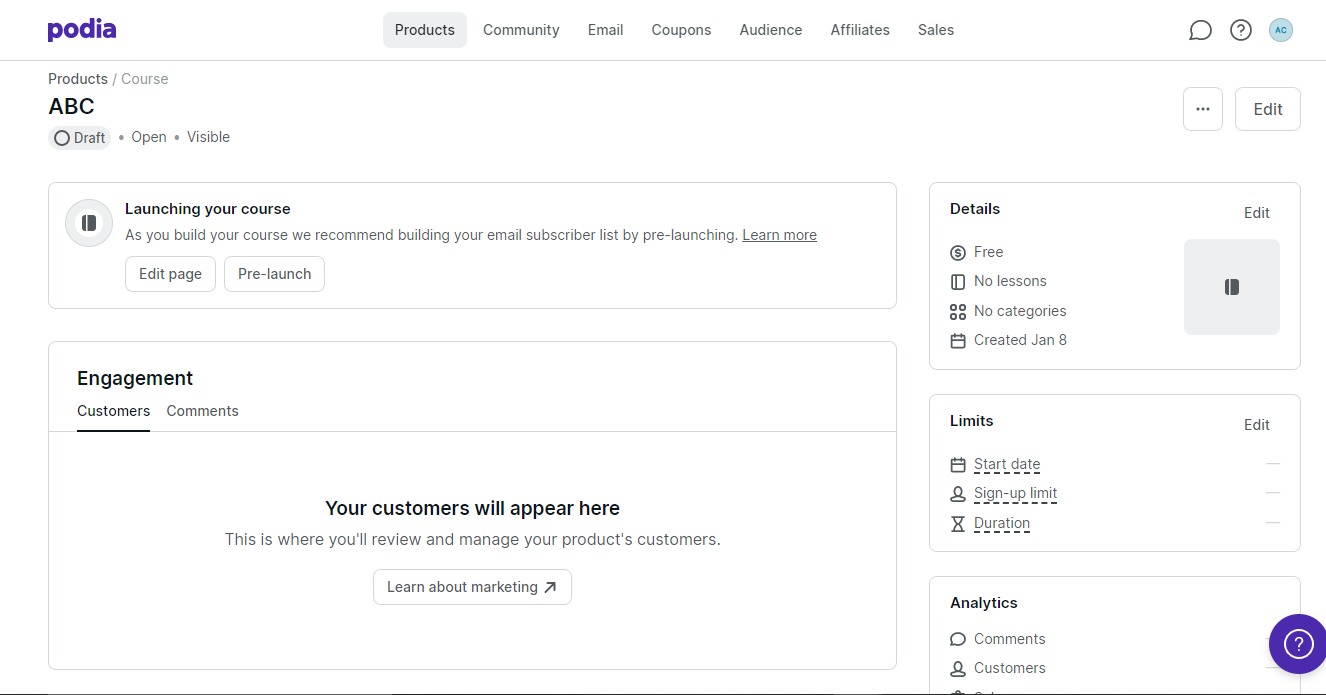Click the Edit page button
The height and width of the screenshot is (695, 1326).
tap(170, 274)
